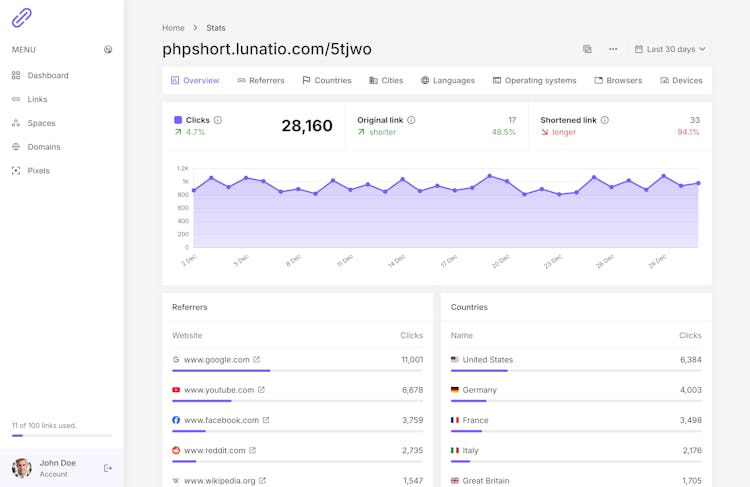Screen dimensions: 750x487
Task: Switch to the Referrers tab
Action: pyautogui.click(x=260, y=80)
